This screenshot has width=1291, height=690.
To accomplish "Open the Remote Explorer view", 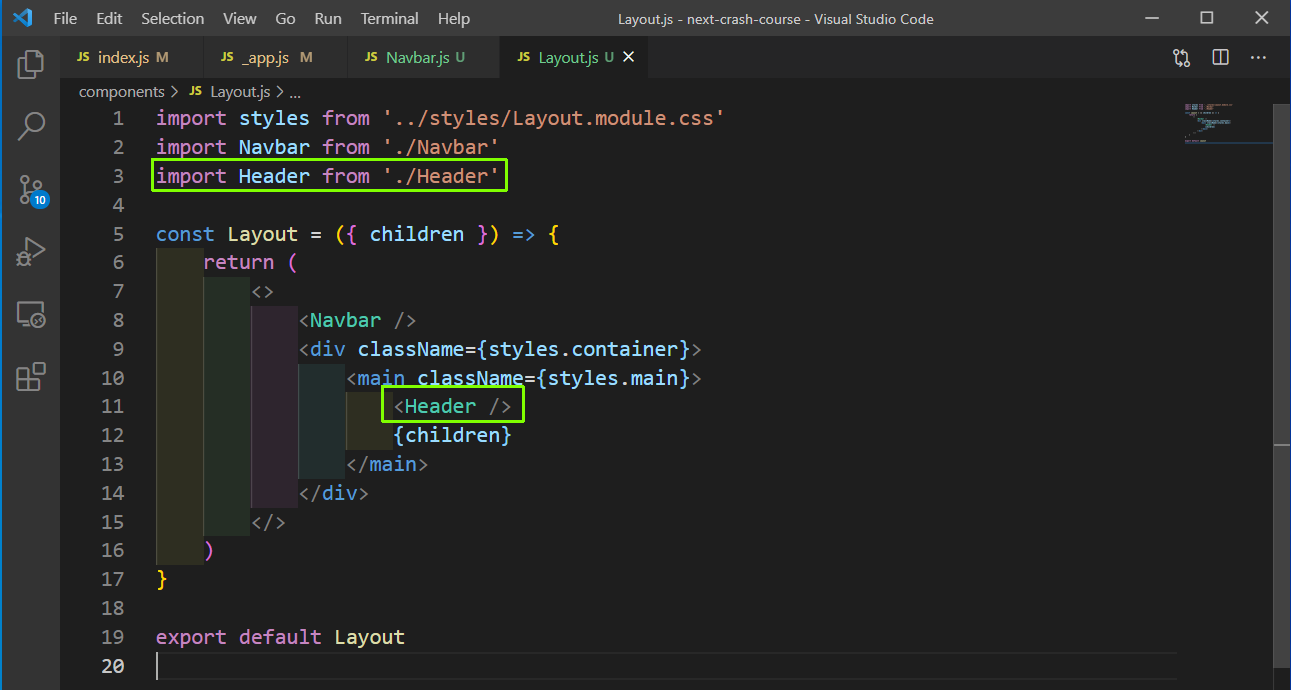I will 31,315.
